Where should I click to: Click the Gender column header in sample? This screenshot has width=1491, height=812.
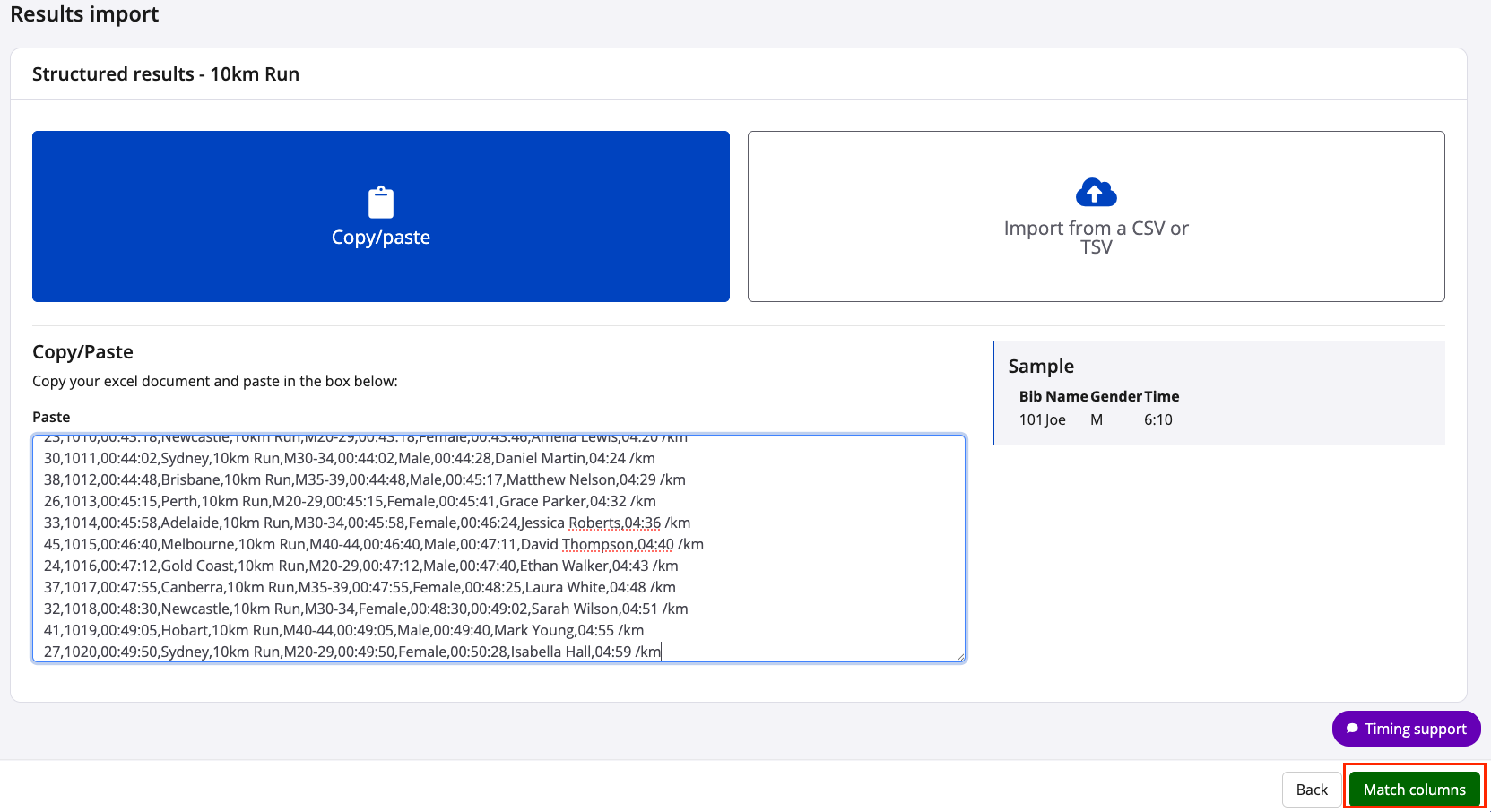(1116, 396)
